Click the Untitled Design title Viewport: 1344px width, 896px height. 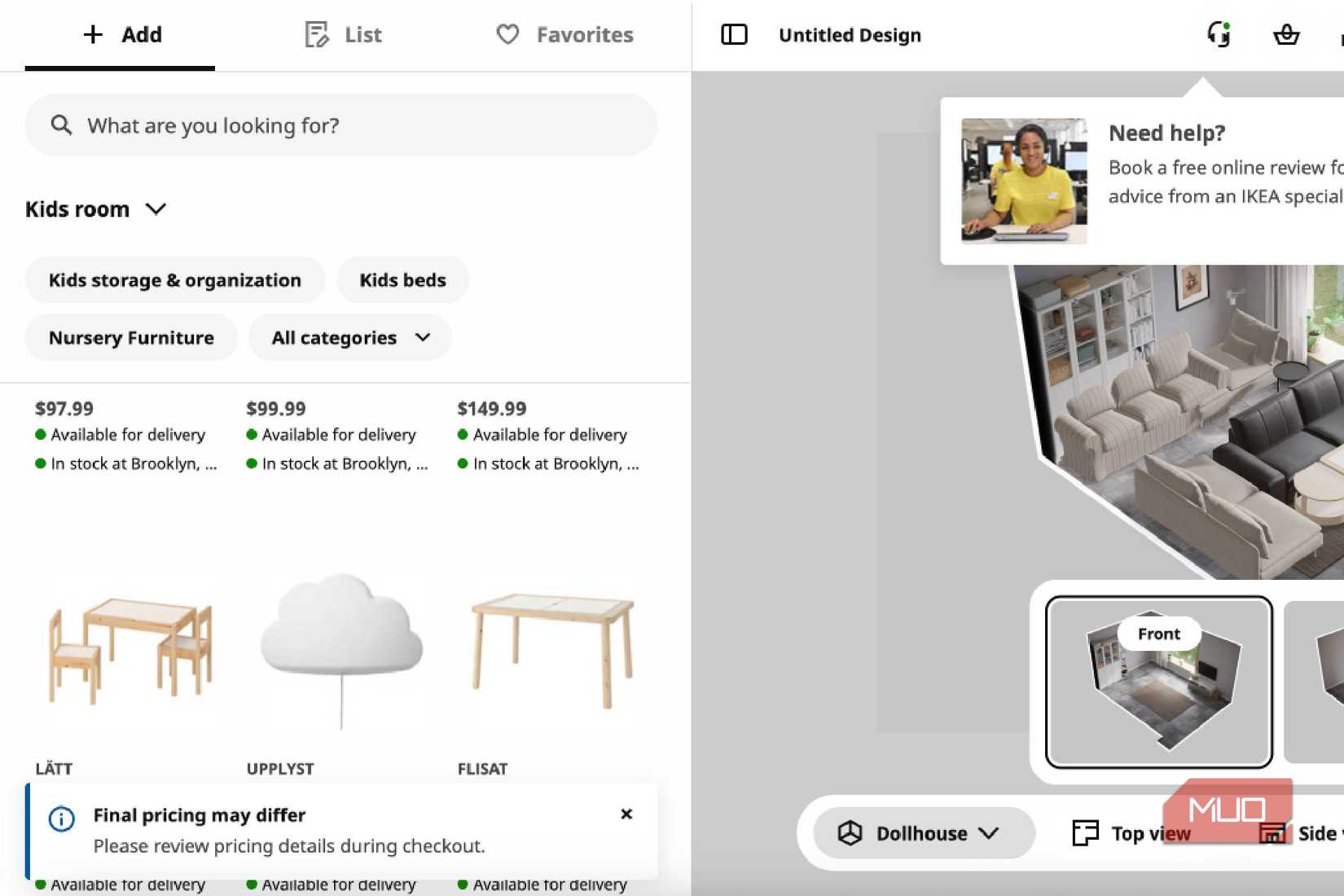(850, 35)
